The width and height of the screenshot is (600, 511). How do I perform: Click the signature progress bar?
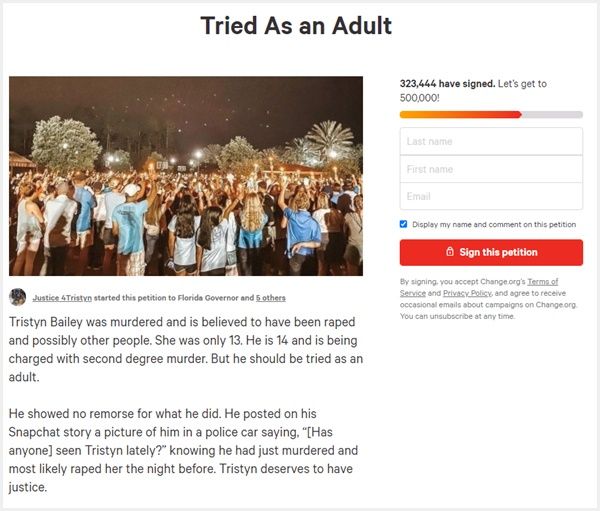point(491,114)
